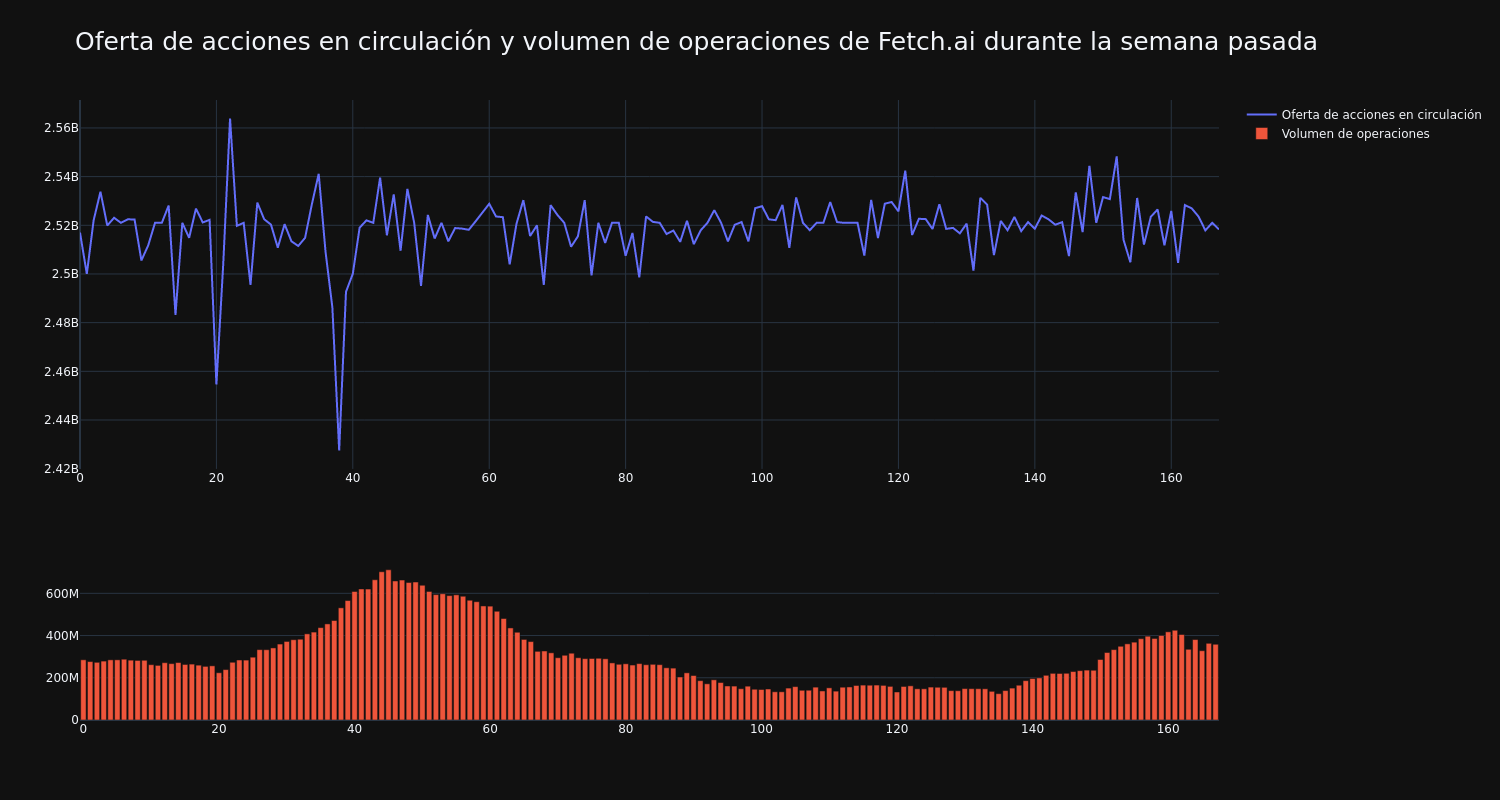1500x800 pixels.
Task: Click the 60 x-axis tick of line chart
Action: tap(489, 479)
